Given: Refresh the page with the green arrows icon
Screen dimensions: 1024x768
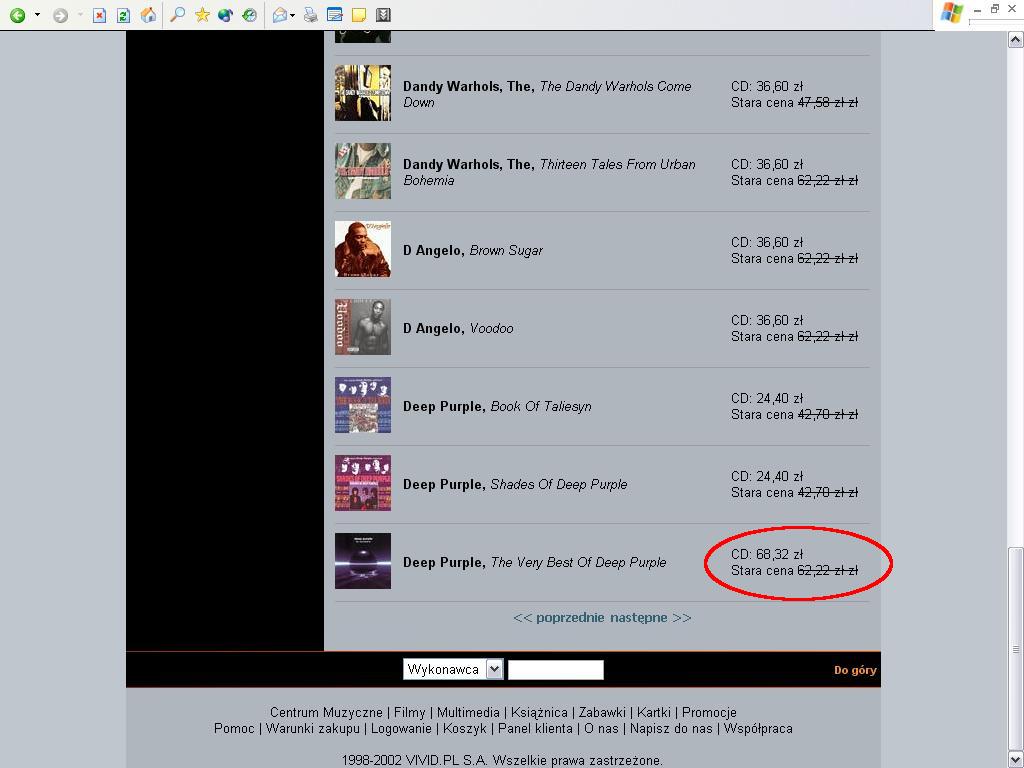Looking at the screenshot, I should click(x=123, y=15).
